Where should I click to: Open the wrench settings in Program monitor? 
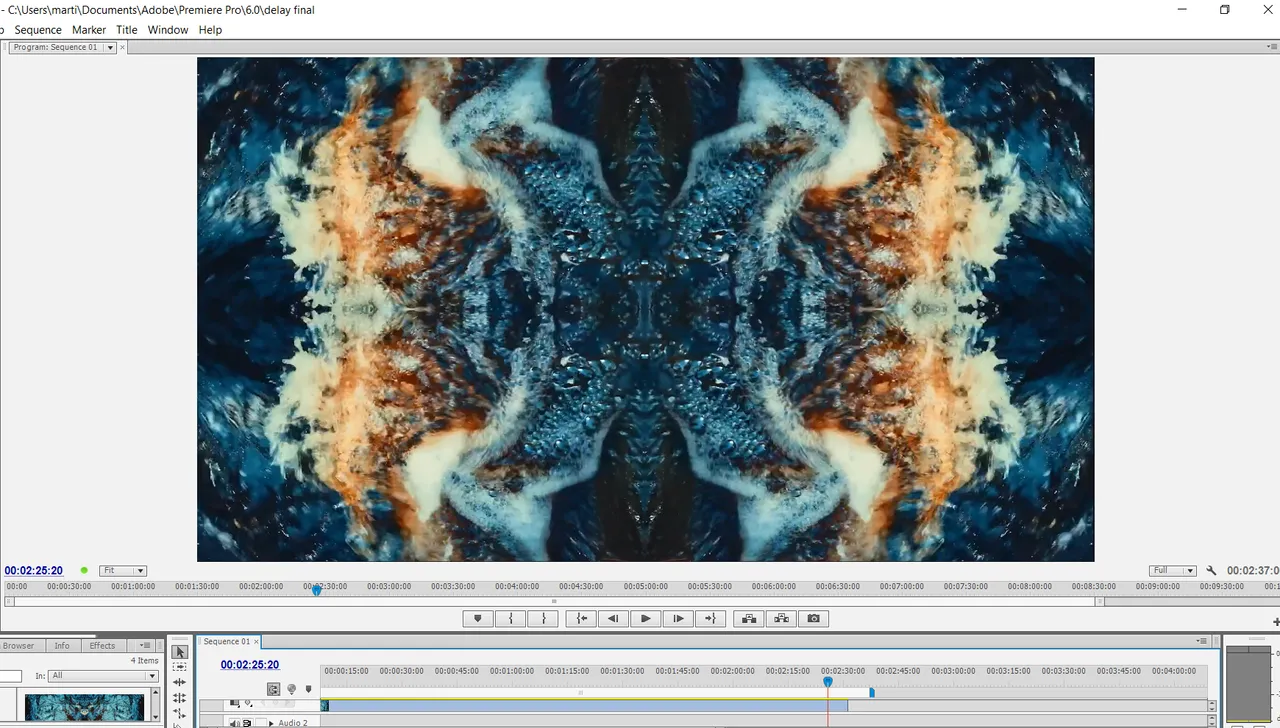click(x=1211, y=571)
